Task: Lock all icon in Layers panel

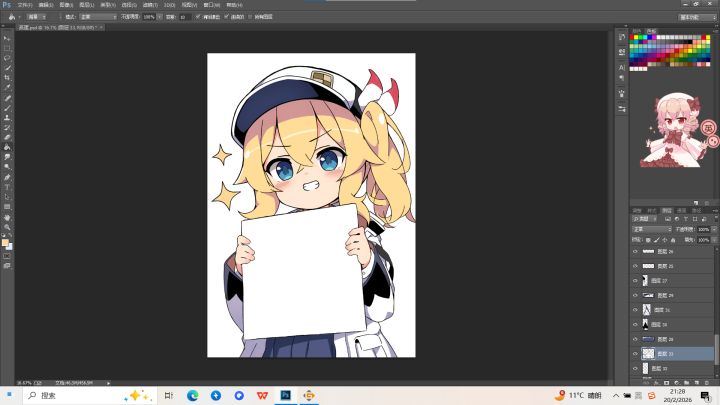Action: coord(673,240)
